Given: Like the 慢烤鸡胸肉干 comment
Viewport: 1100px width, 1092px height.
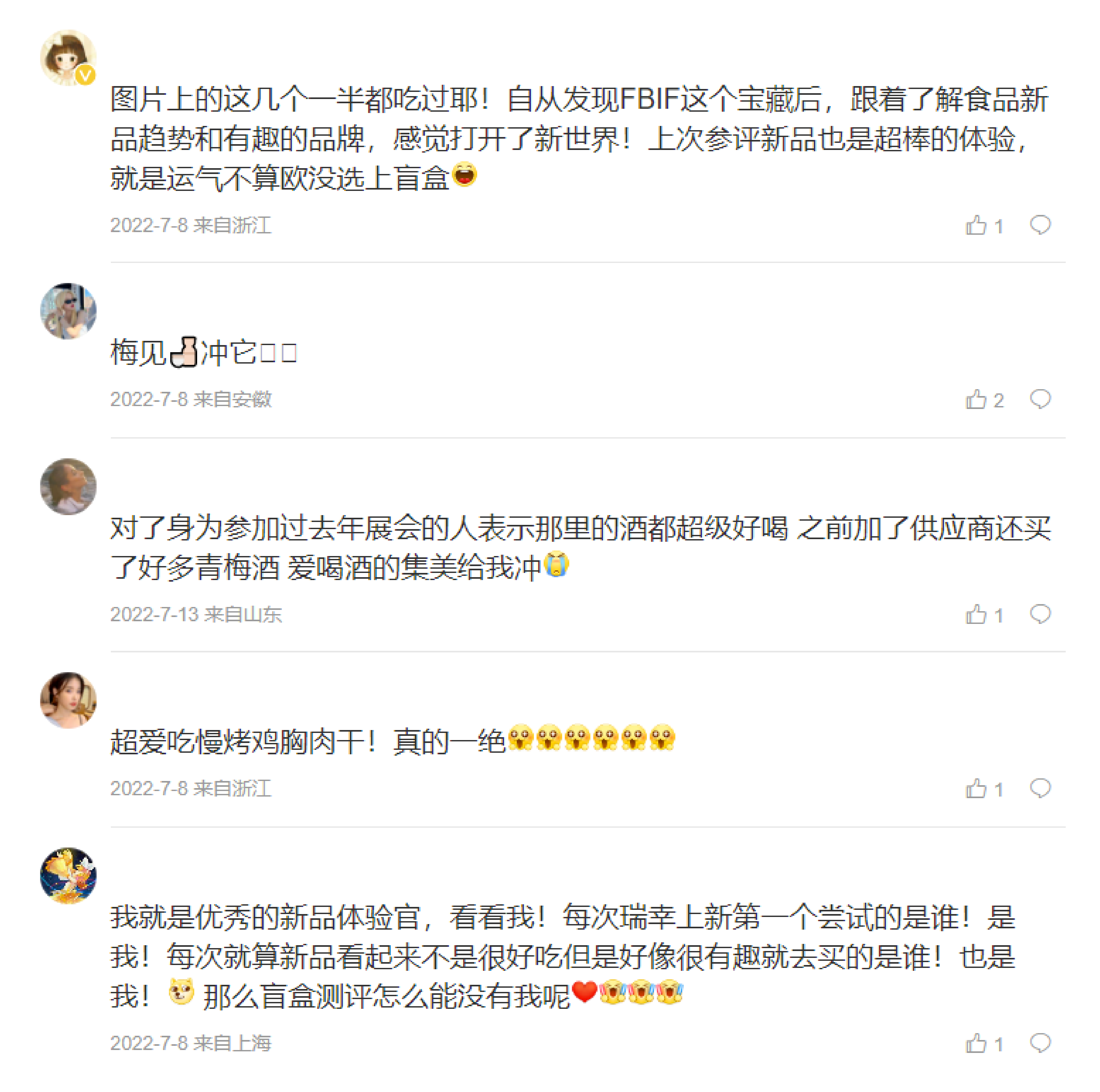Looking at the screenshot, I should point(976,789).
